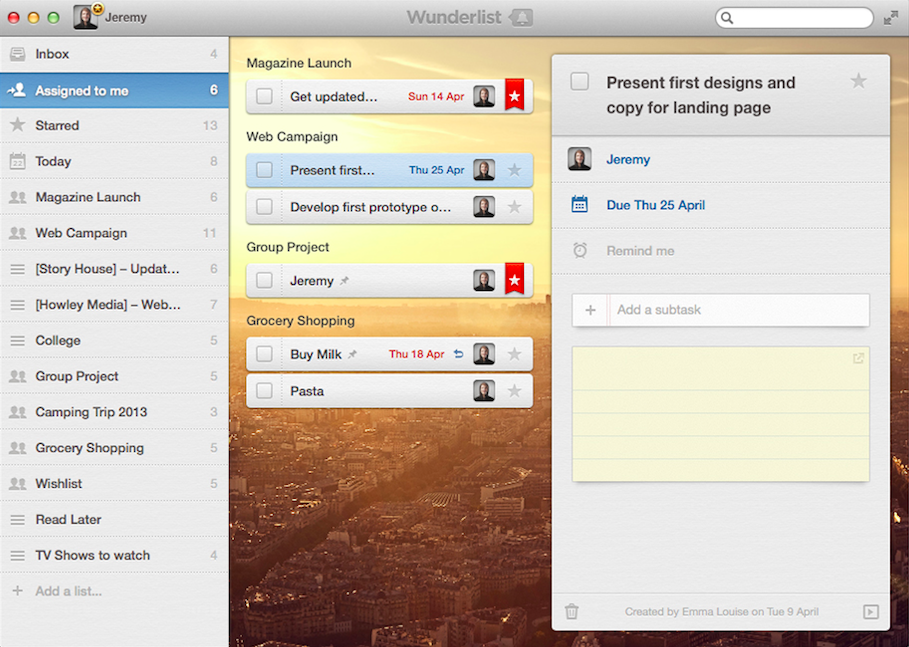Viewport: 909px width, 647px height.
Task: Open the Today smart list
Action: click(x=114, y=161)
